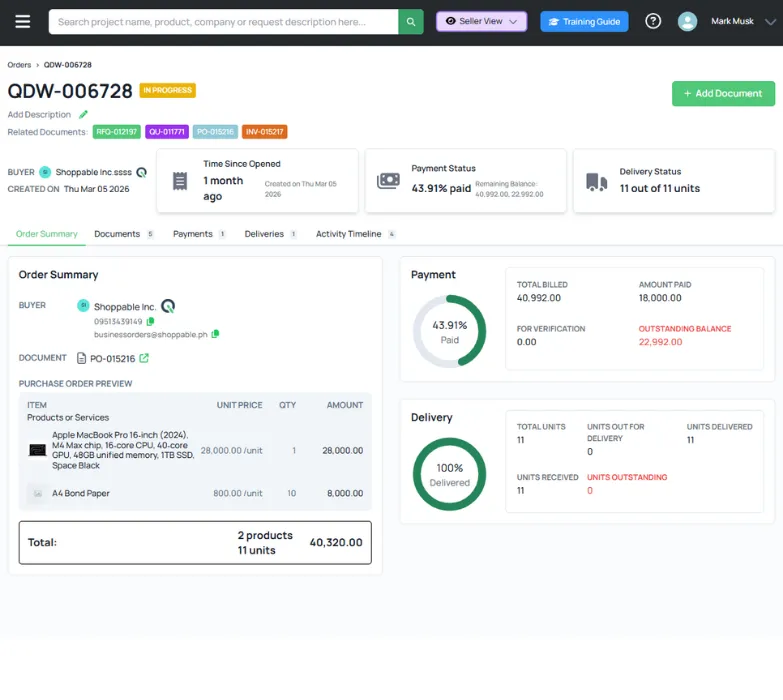783x700 pixels.
Task: Click the Apple MacBook Pro item description
Action: coord(123,450)
